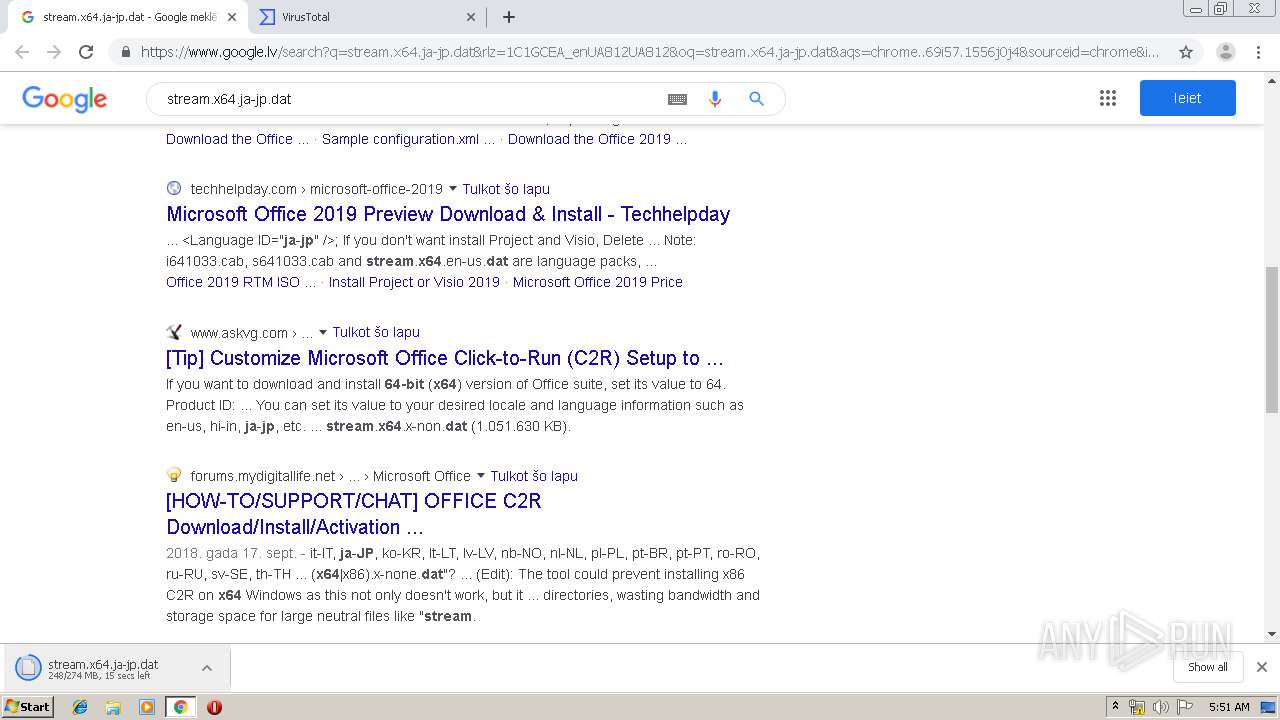Click Tulkot šo lapu for mydigitallife result
Viewport: 1280px width, 720px height.
pos(534,476)
